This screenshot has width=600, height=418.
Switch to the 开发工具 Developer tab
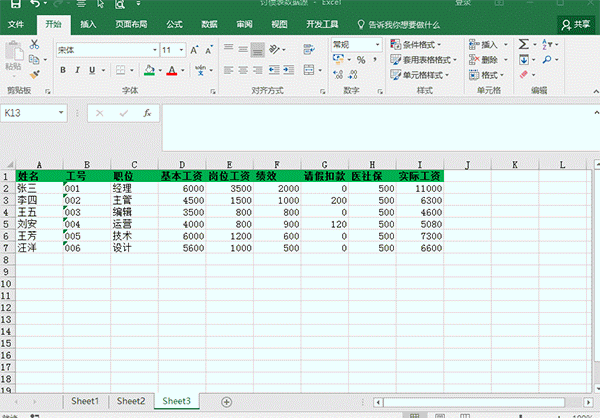point(322,24)
